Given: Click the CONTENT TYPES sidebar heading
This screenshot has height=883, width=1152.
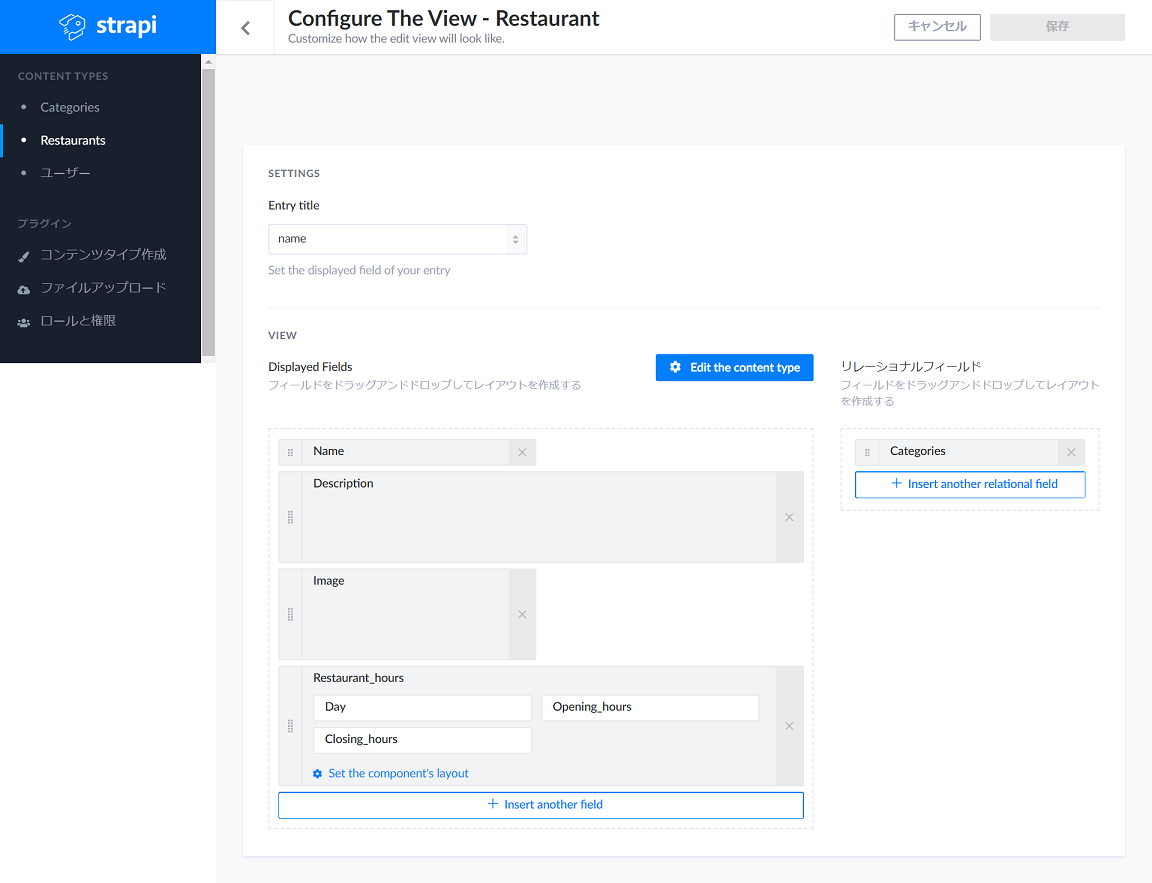Looking at the screenshot, I should [63, 76].
